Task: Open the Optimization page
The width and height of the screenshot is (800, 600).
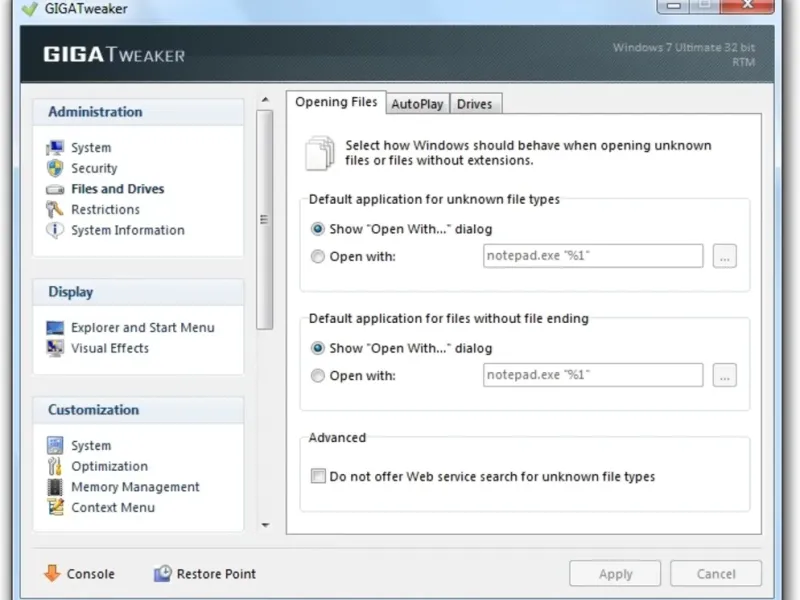Action: [x=109, y=466]
